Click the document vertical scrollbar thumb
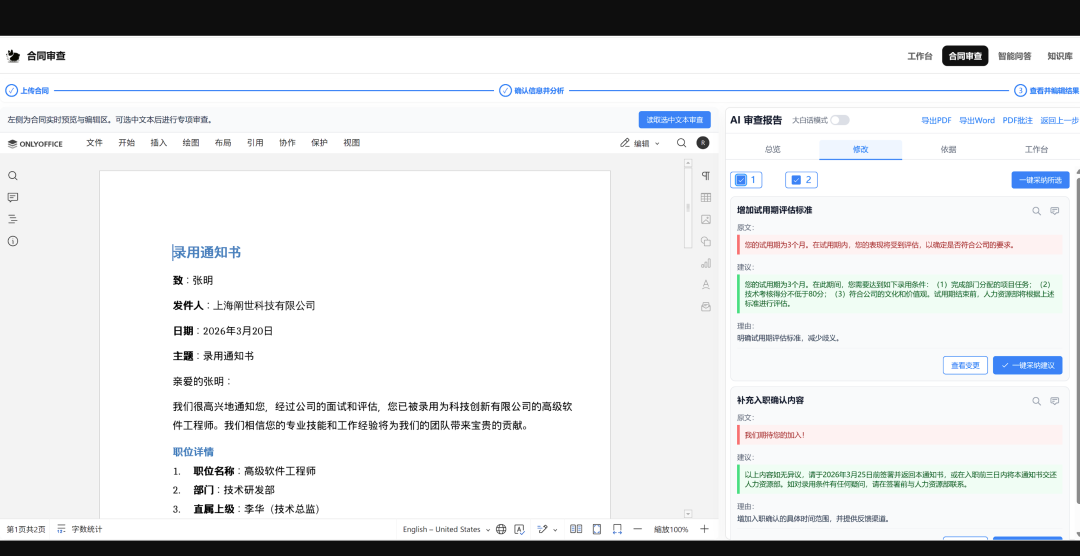This screenshot has width=1080, height=556. 687,207
